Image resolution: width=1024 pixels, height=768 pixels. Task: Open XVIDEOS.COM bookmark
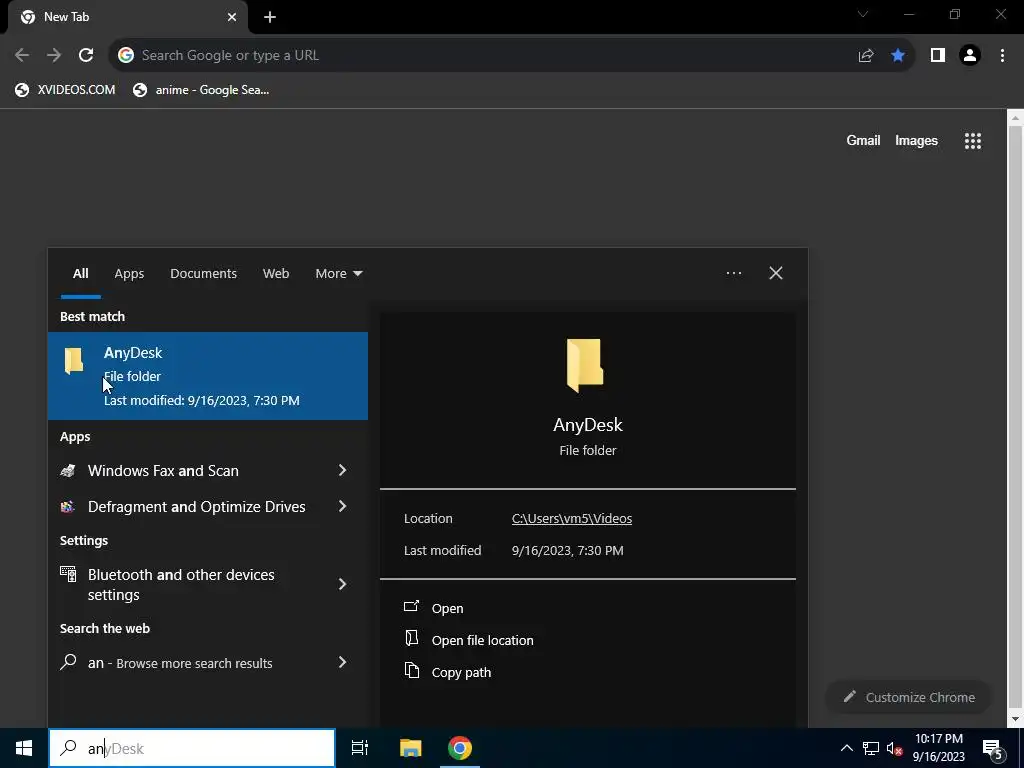[65, 90]
